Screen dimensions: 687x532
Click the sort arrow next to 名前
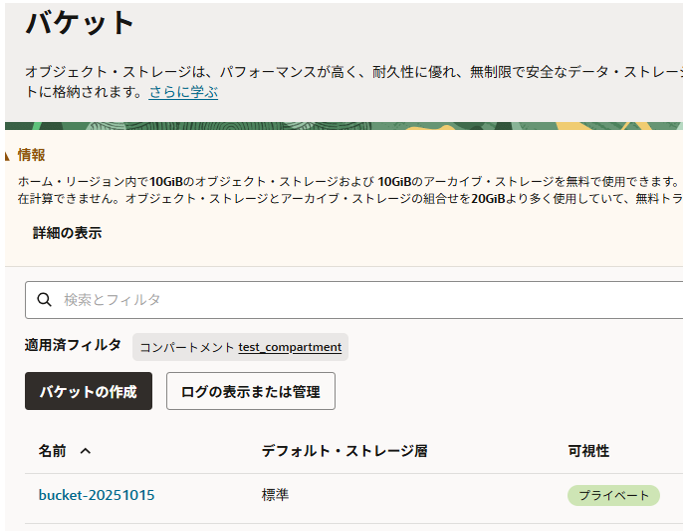(85, 451)
